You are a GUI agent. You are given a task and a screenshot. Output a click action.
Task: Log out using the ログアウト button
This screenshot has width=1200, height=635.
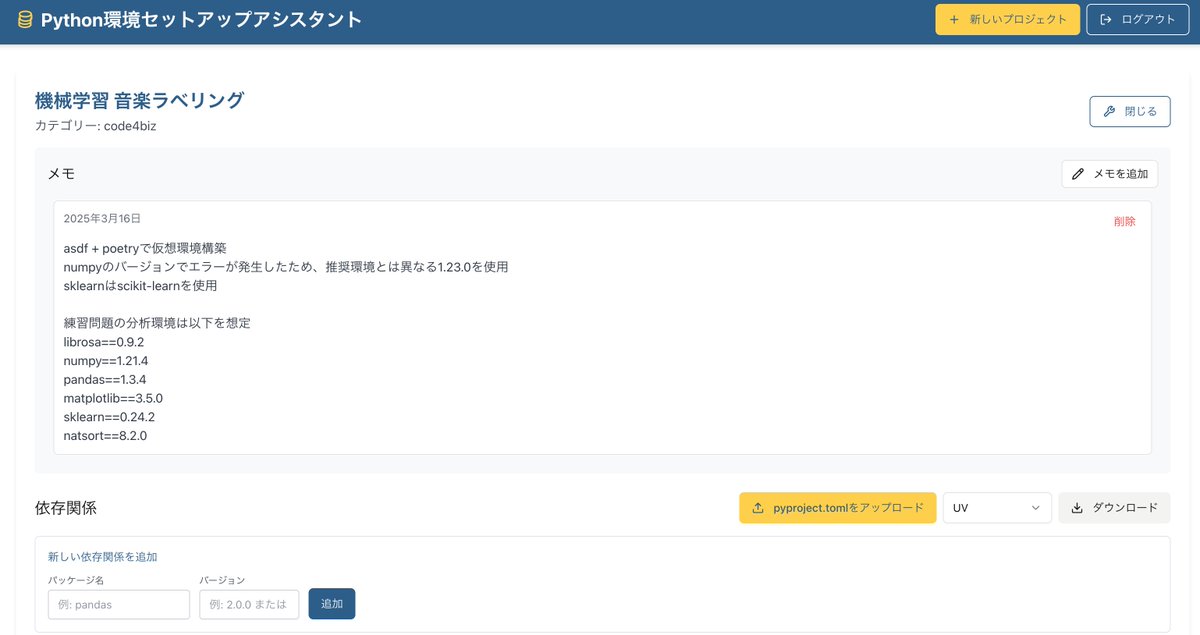(x=1138, y=19)
